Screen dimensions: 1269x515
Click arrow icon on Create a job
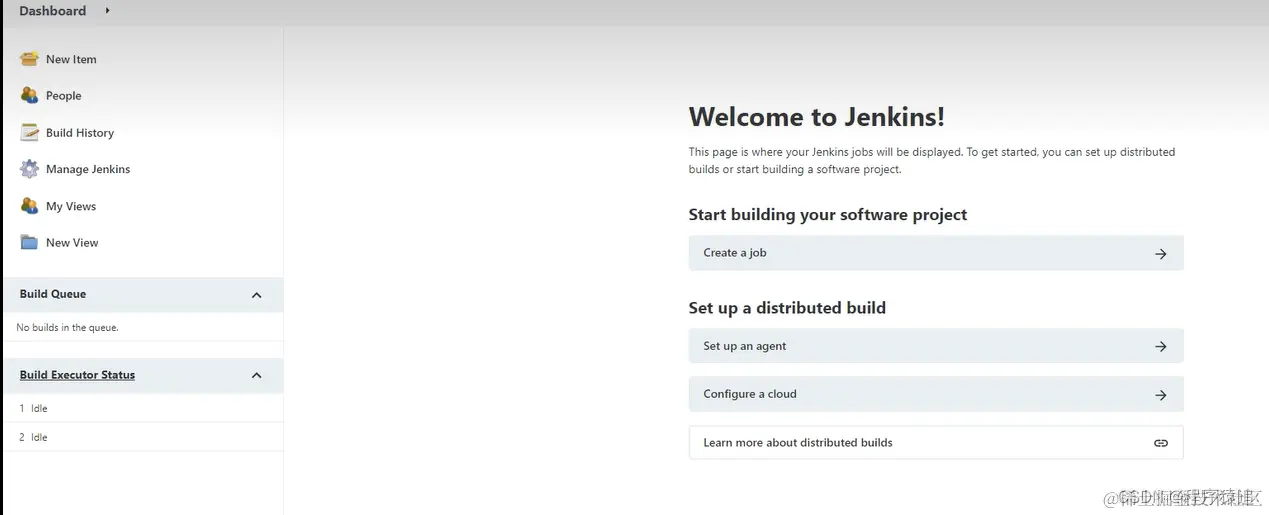(1161, 254)
